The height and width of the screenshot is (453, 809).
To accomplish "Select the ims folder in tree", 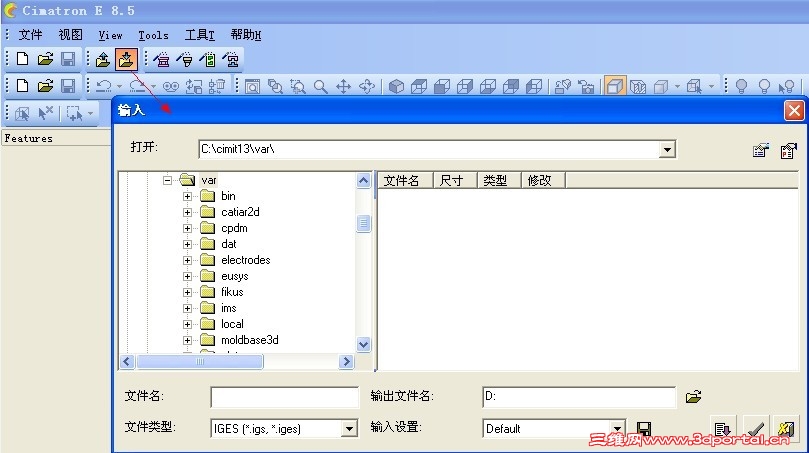I will [229, 308].
